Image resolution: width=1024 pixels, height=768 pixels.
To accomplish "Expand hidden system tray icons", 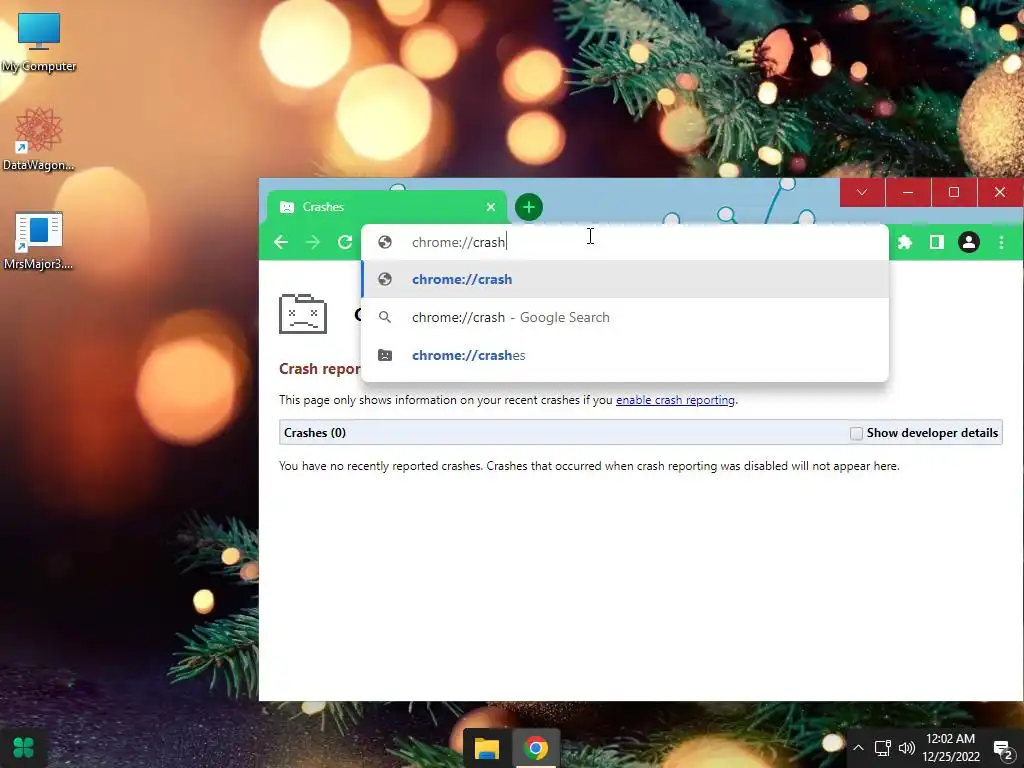I will 858,748.
